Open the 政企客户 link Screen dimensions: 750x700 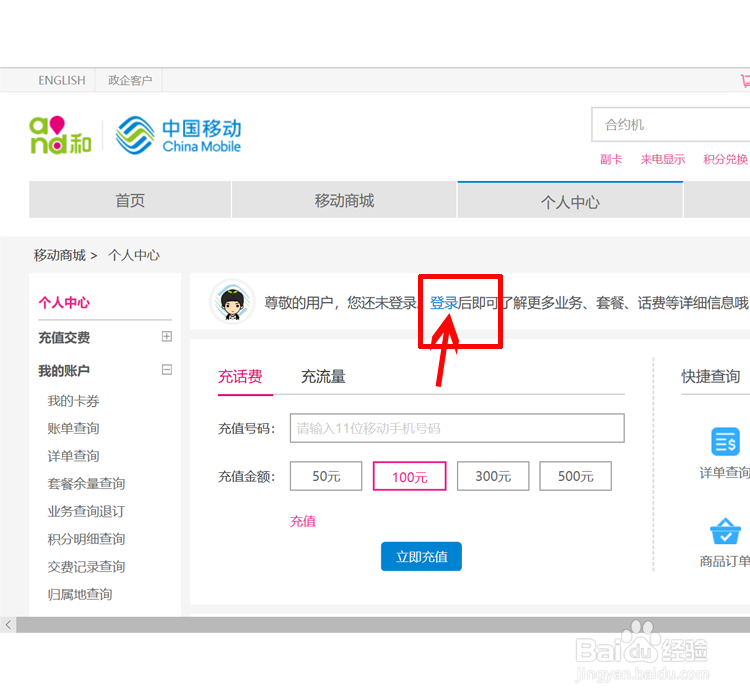pos(130,80)
